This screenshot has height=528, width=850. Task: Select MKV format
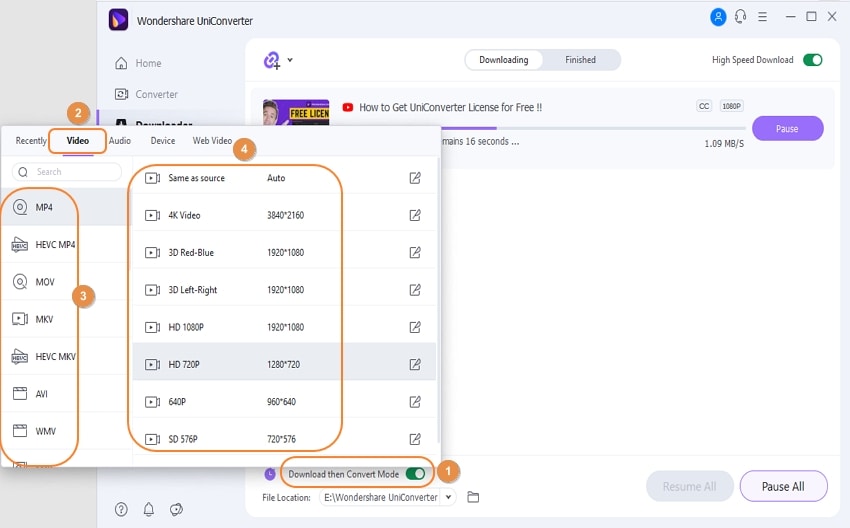click(x=65, y=319)
